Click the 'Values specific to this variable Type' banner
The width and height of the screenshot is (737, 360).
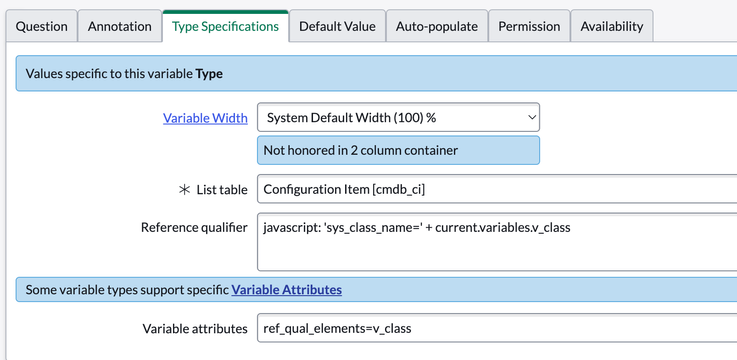[376, 73]
